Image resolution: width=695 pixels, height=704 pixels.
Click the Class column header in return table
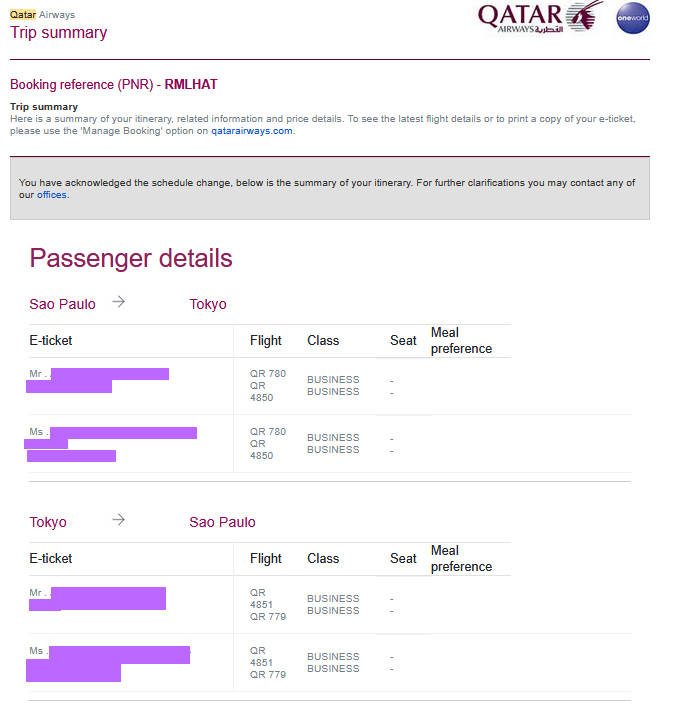[323, 559]
